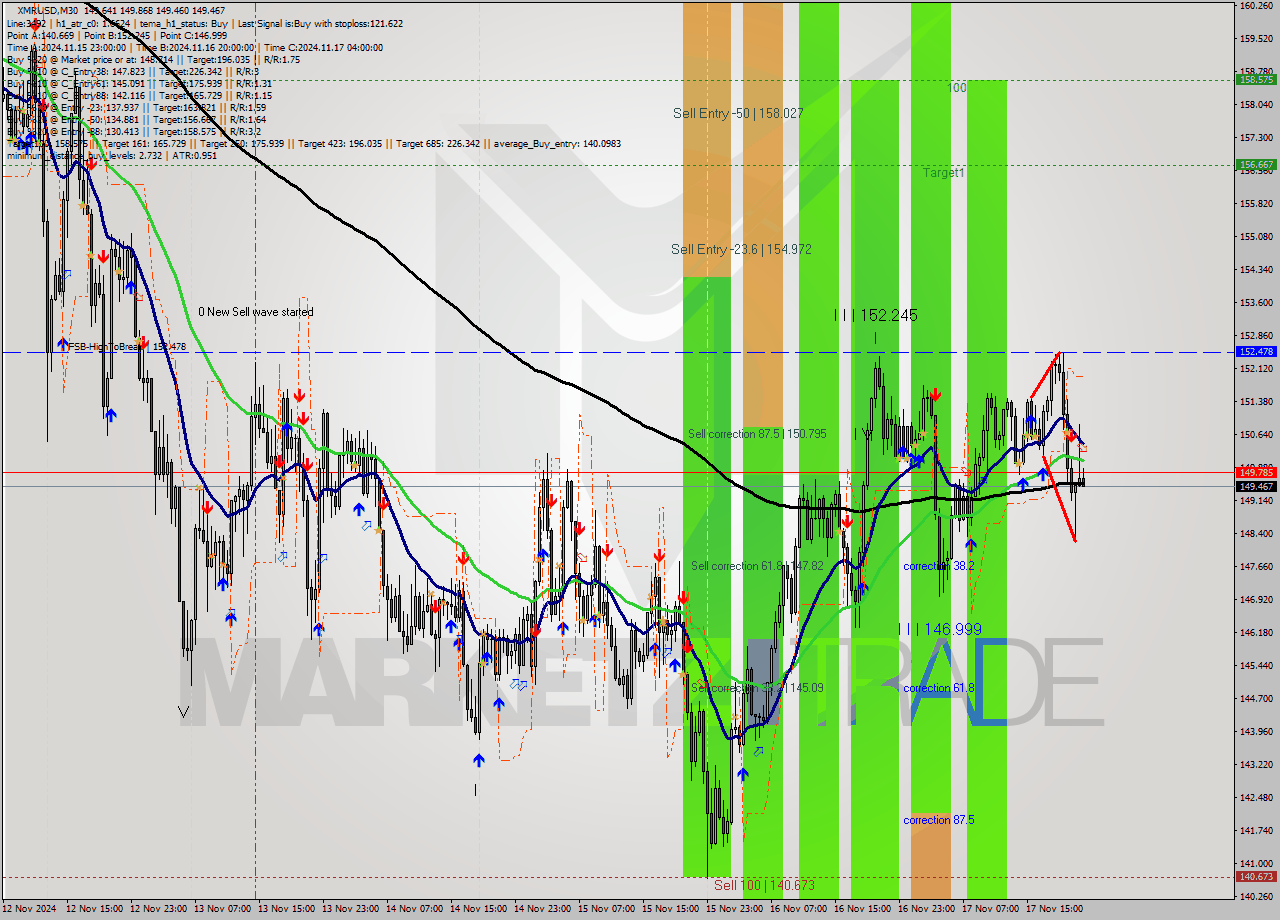Viewport: 1280px width, 920px height.
Task: Click the 149.785 red price tag
Action: pos(1256,472)
